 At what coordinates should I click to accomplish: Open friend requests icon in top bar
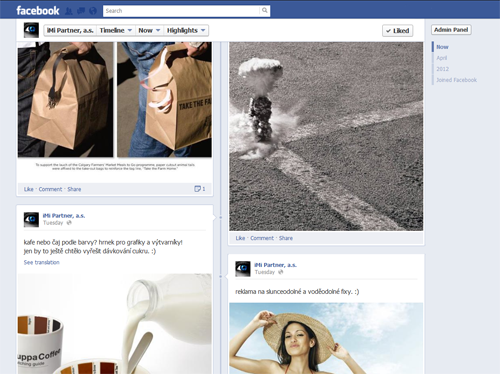click(69, 11)
